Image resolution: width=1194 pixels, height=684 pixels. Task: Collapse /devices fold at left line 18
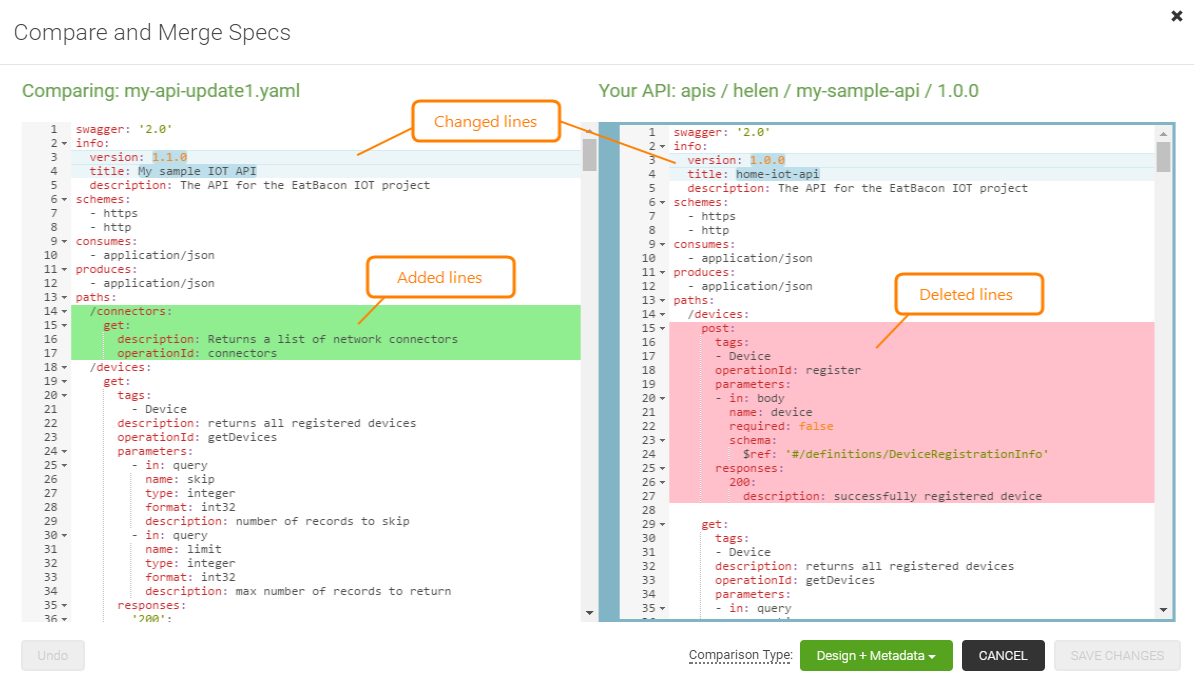(64, 368)
